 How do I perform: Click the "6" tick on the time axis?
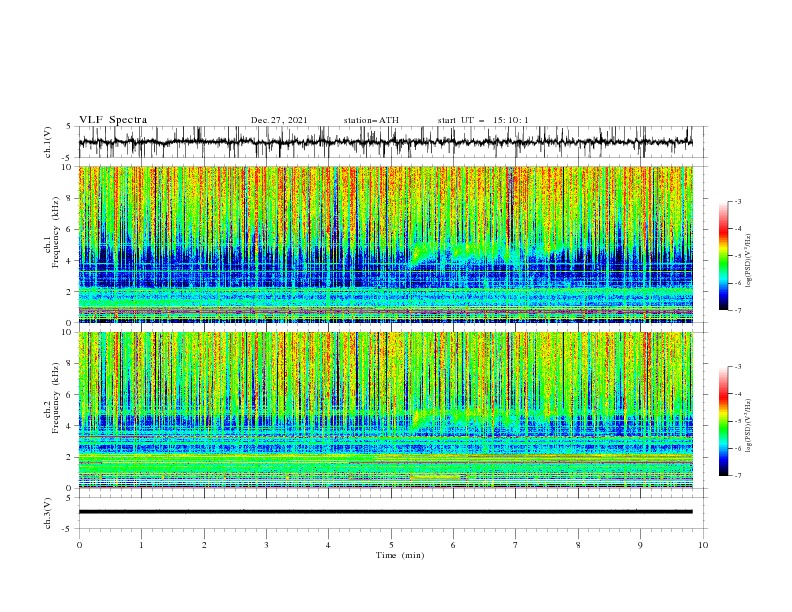(x=453, y=545)
